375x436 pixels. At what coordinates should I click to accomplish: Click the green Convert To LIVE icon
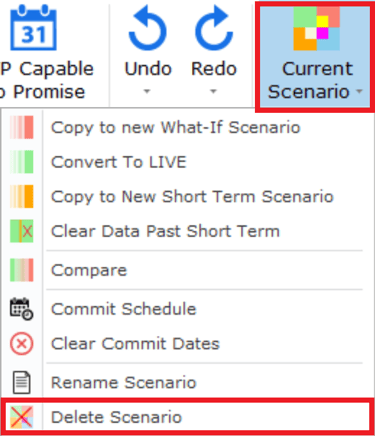point(22,162)
